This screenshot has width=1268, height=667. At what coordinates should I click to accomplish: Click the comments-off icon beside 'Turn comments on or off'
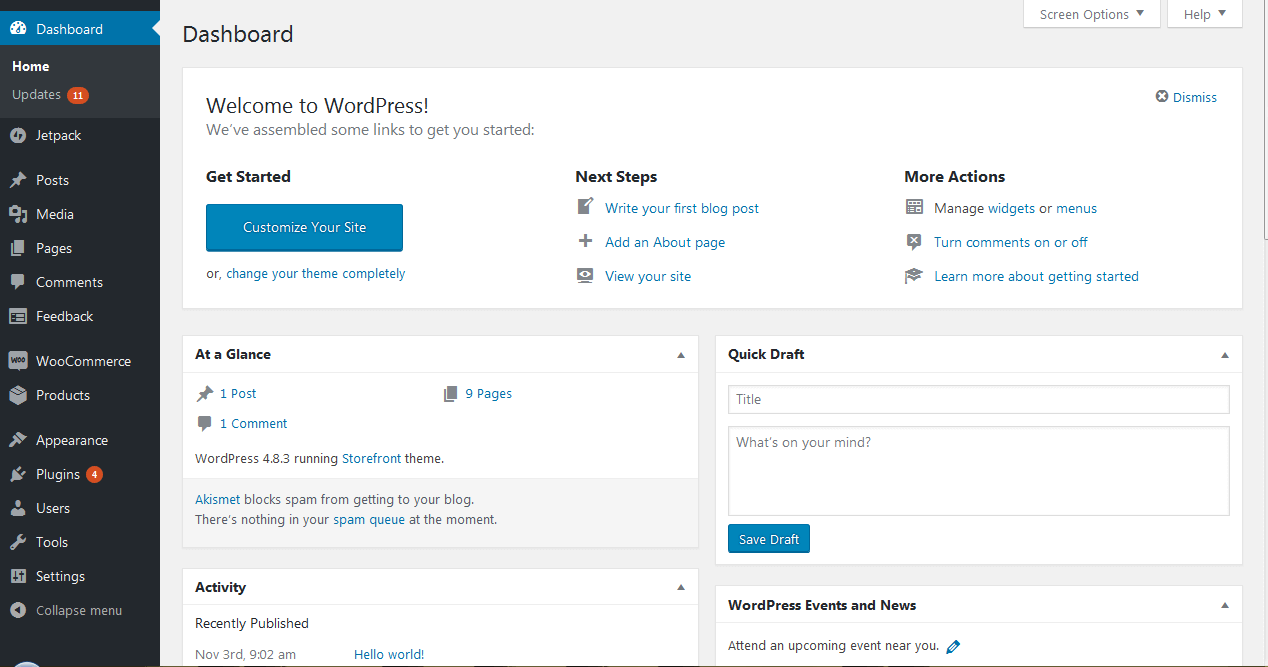point(914,242)
